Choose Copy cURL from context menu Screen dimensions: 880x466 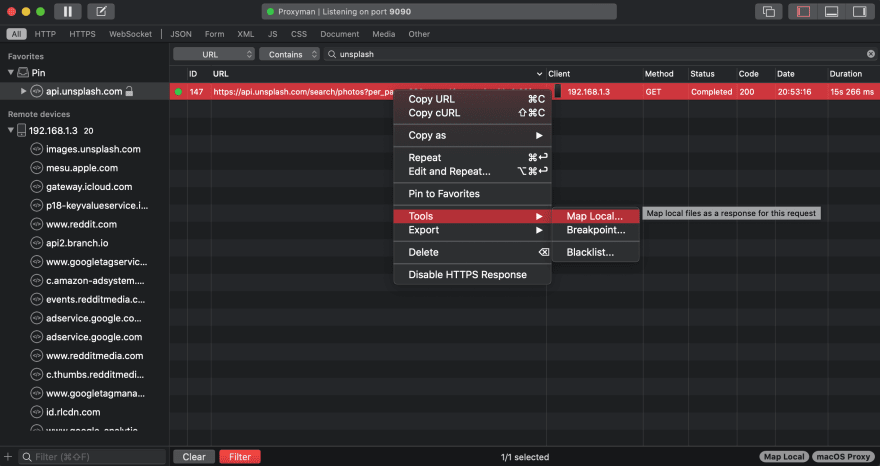pyautogui.click(x=473, y=113)
